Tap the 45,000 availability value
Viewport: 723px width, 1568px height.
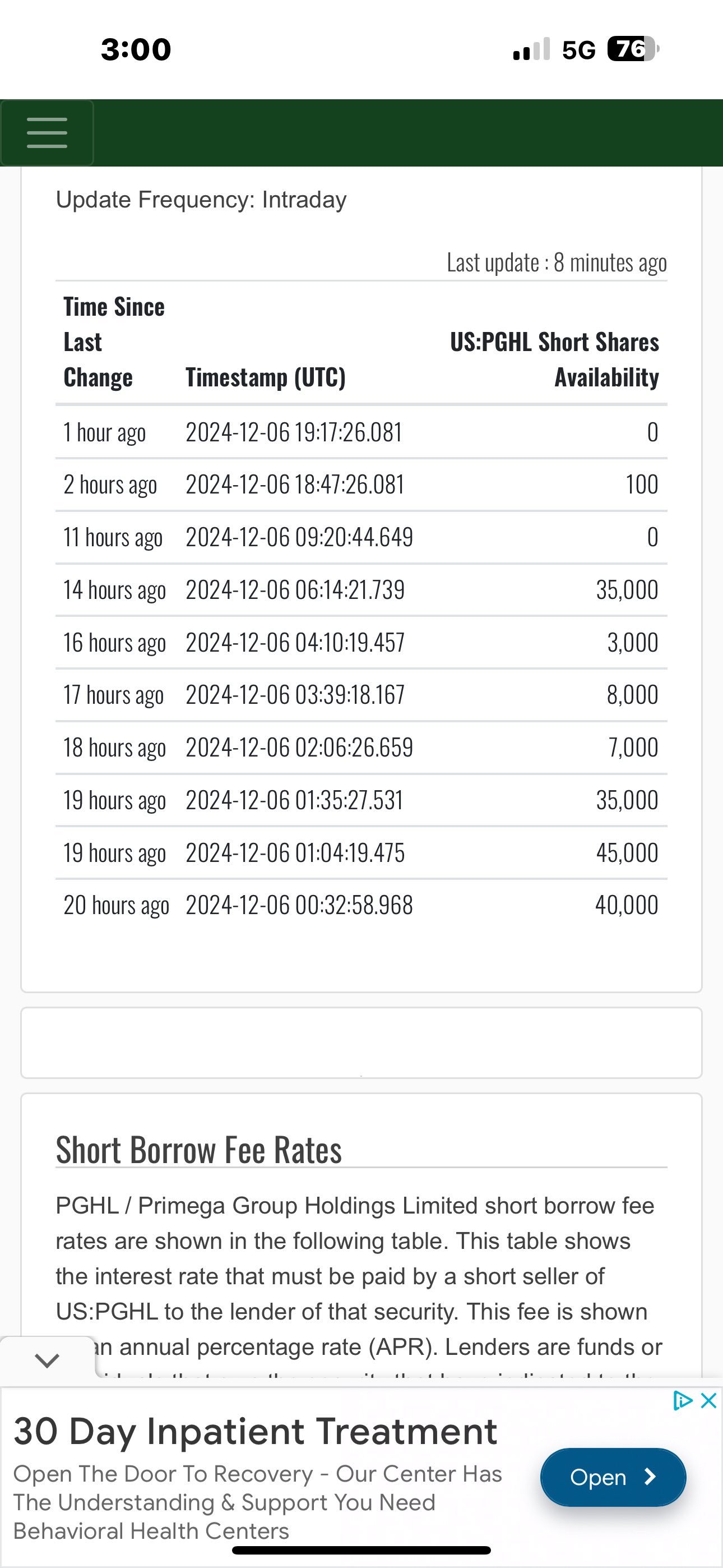pos(628,853)
